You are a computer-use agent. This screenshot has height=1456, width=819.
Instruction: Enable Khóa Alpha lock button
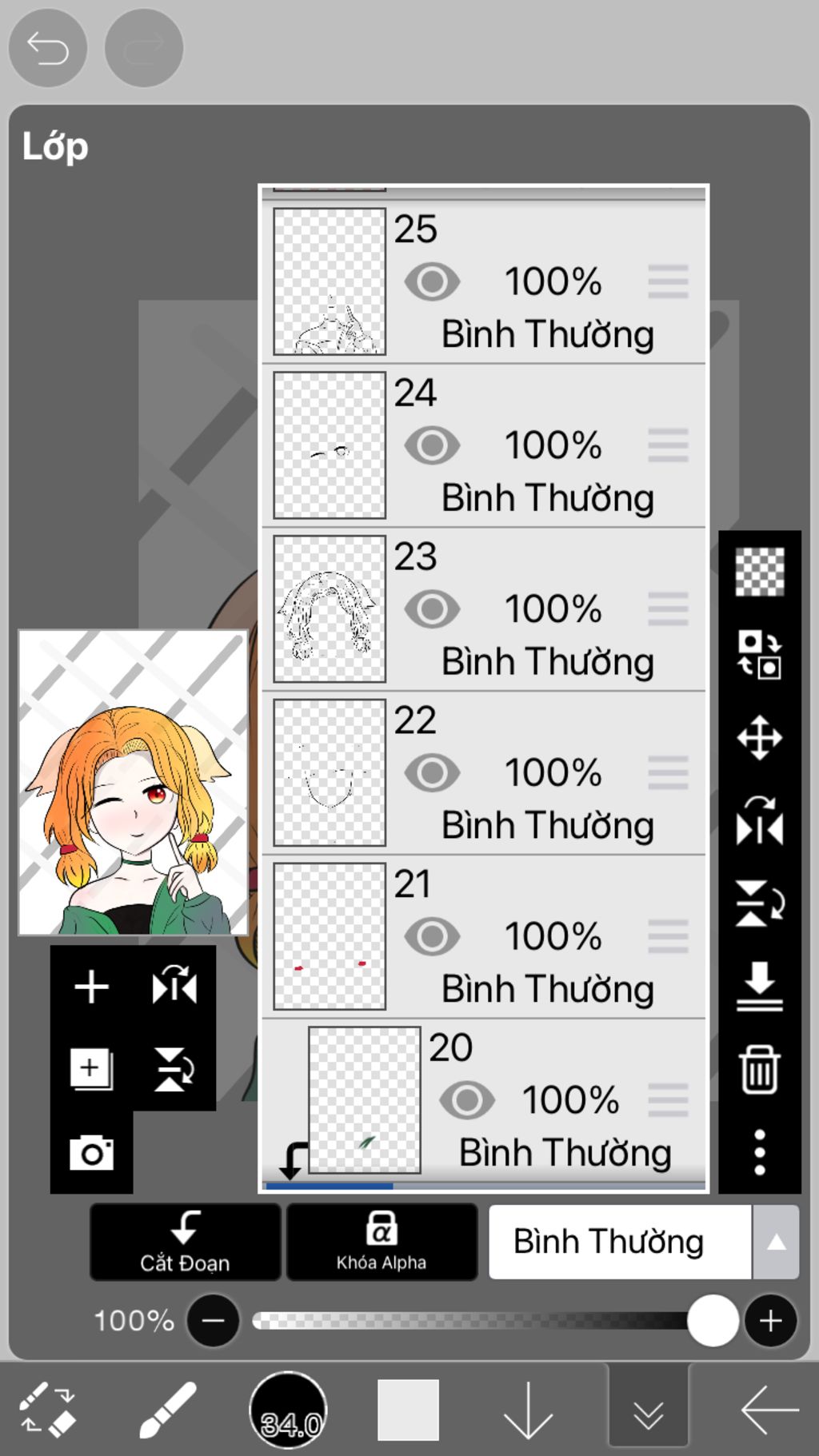tap(382, 1242)
